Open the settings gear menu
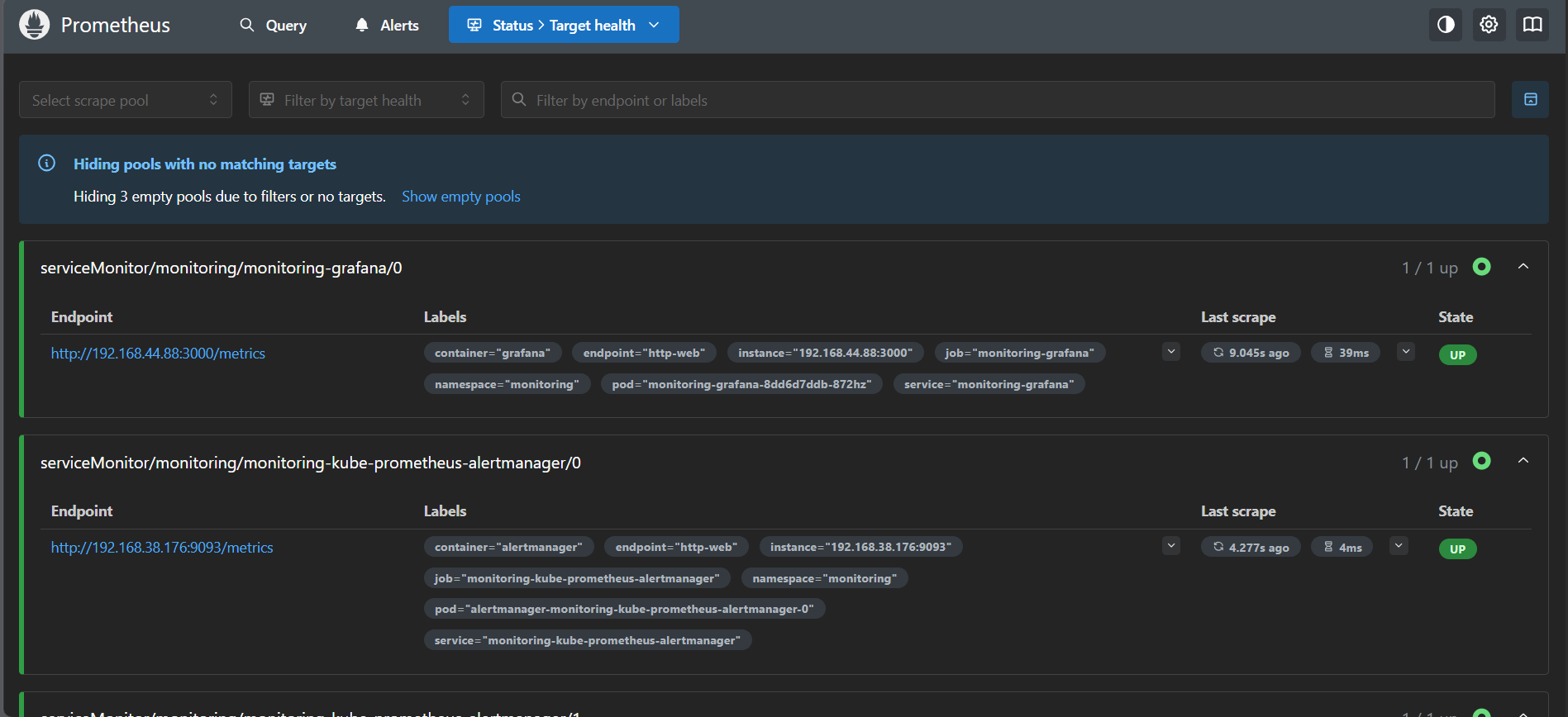The width and height of the screenshot is (1568, 717). [x=1489, y=25]
